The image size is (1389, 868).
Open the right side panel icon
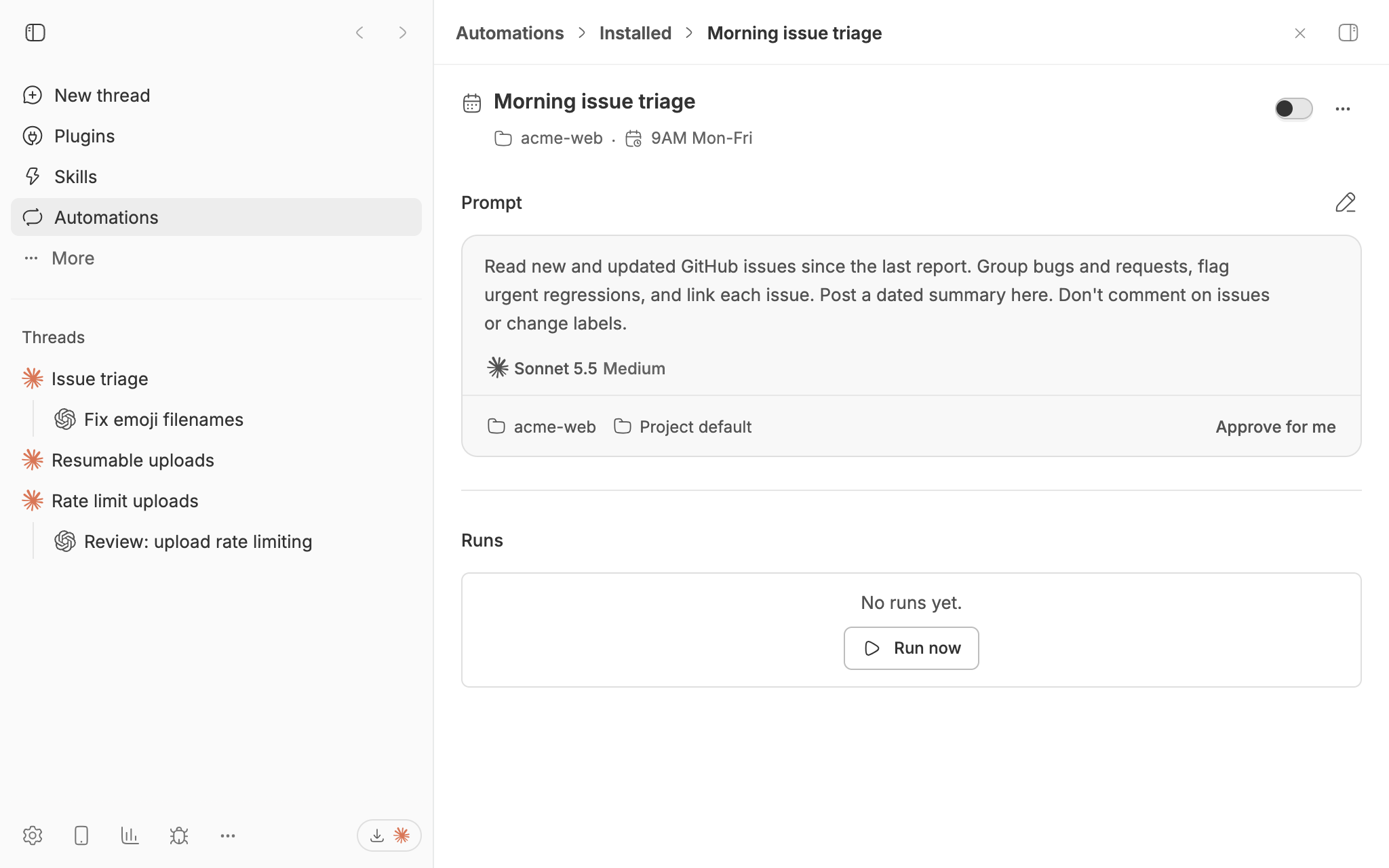tap(1348, 33)
